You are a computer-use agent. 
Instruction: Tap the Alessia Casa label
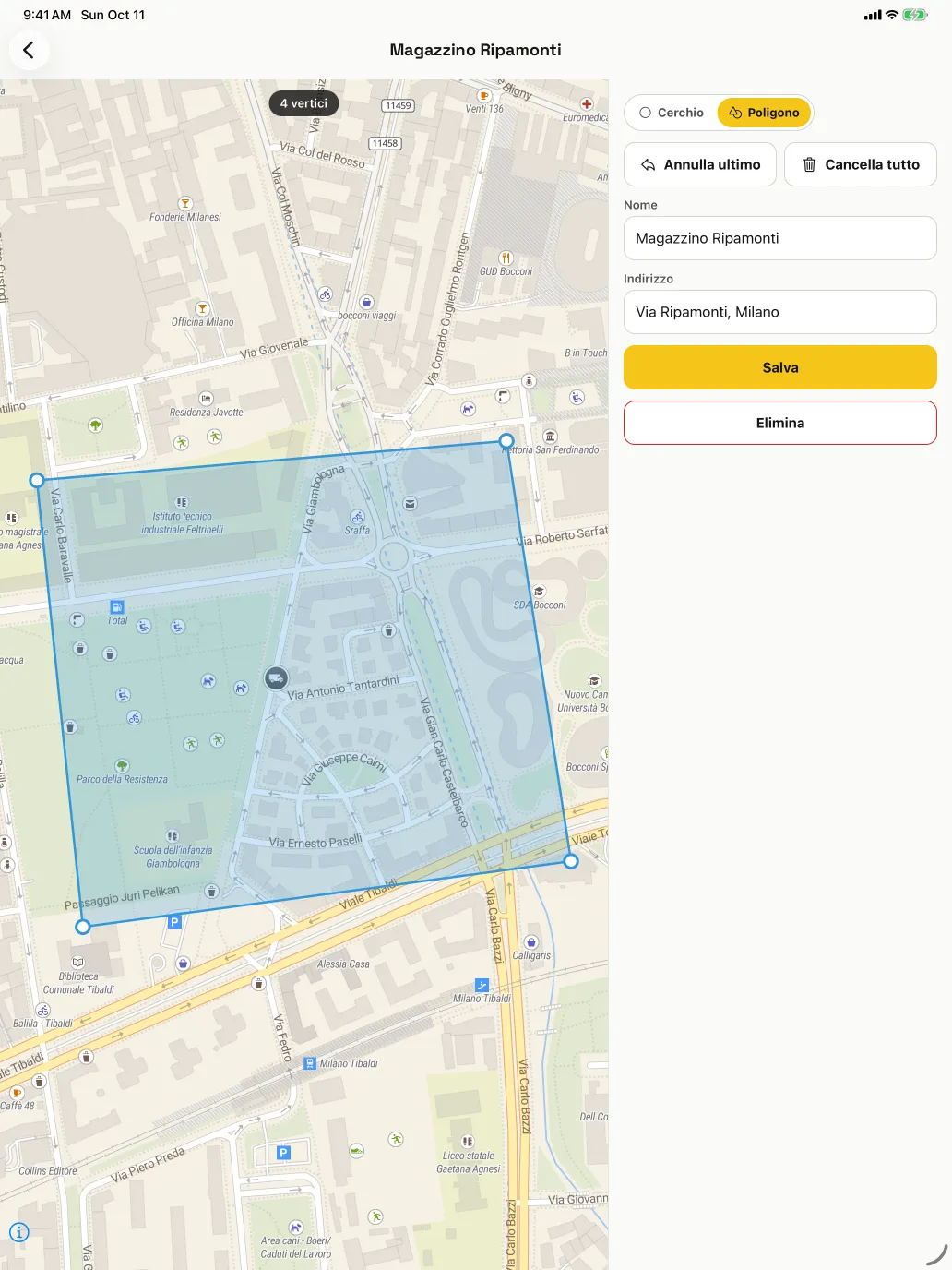[x=343, y=964]
